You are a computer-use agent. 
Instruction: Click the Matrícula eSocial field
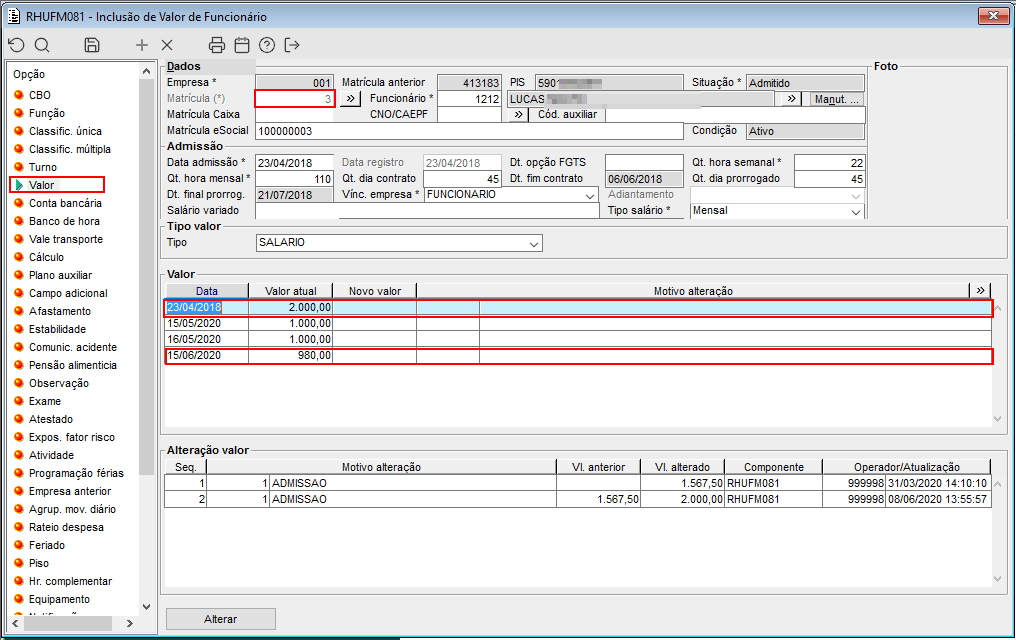coord(470,131)
